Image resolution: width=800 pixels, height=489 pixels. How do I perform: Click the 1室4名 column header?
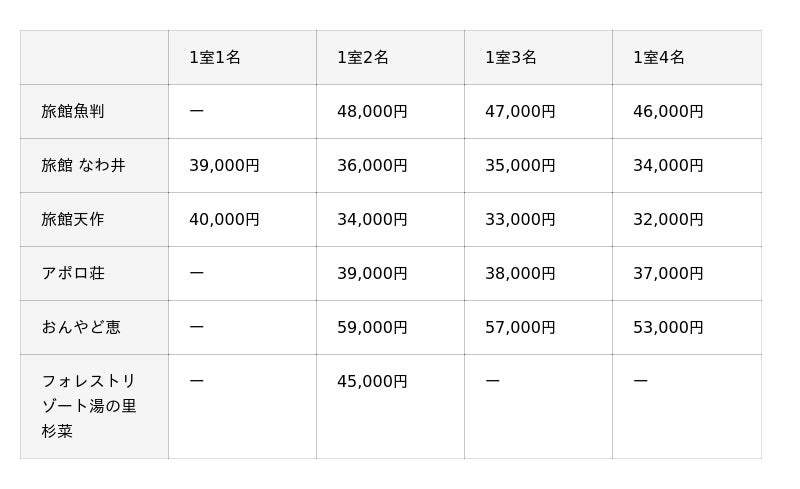(x=659, y=58)
